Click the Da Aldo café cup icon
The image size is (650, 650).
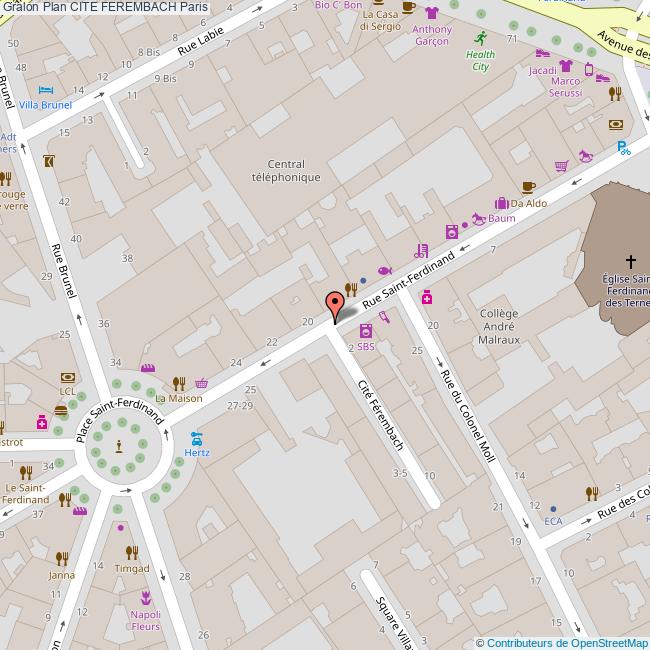coord(529,186)
